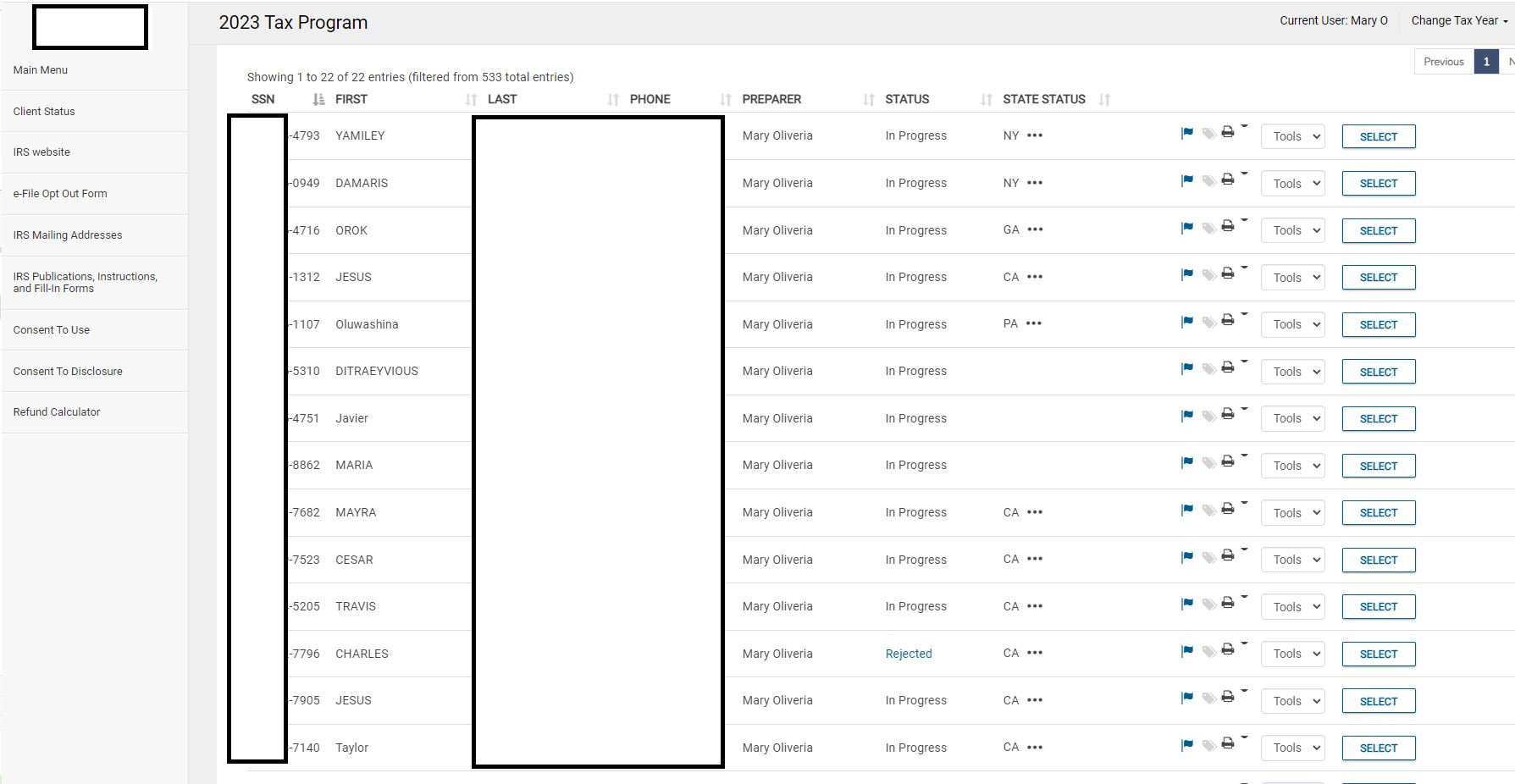Open IRS Publications, Instructions, and Fill-In Forms

(86, 282)
